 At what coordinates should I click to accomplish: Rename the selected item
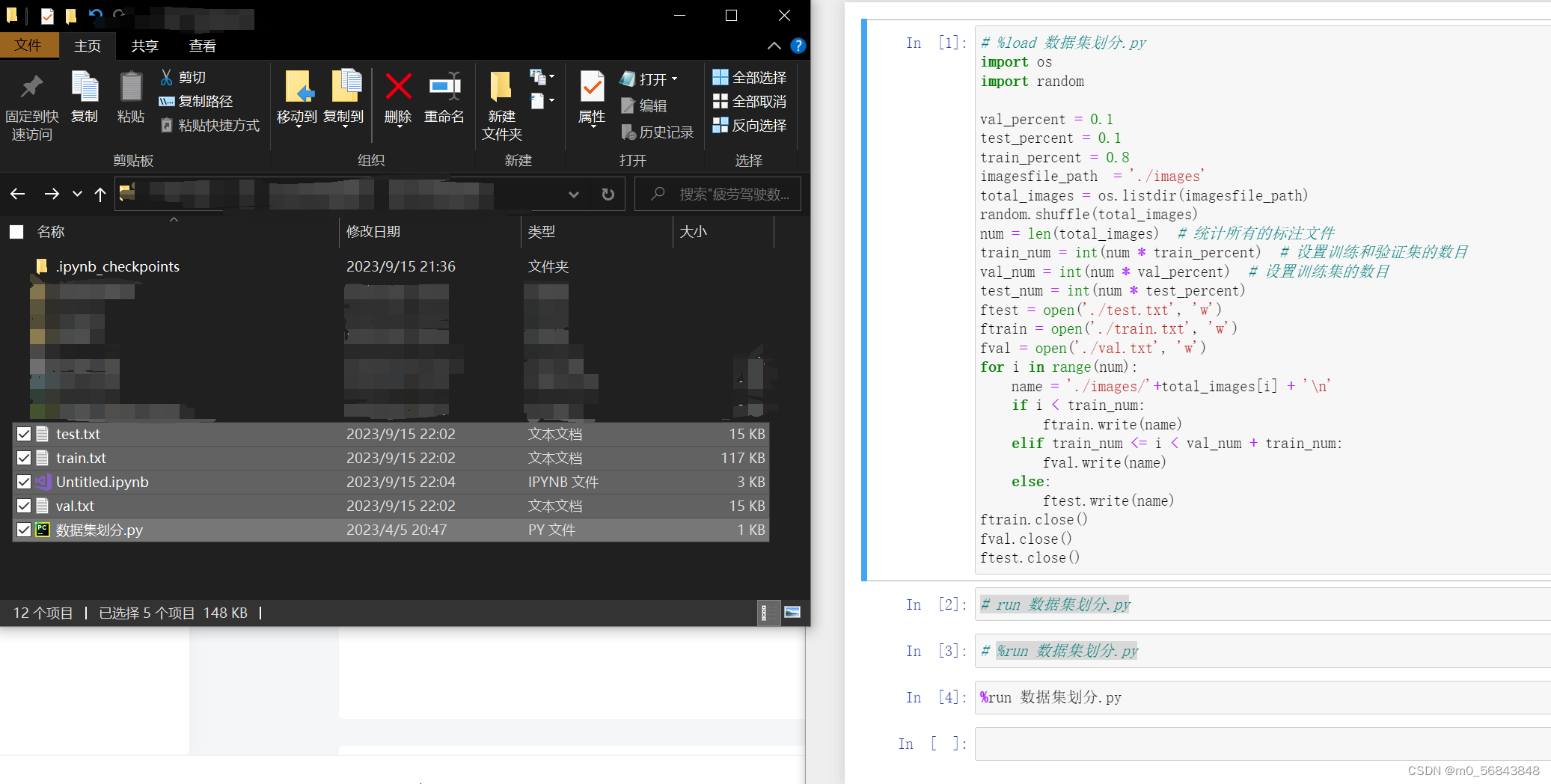pyautogui.click(x=444, y=99)
